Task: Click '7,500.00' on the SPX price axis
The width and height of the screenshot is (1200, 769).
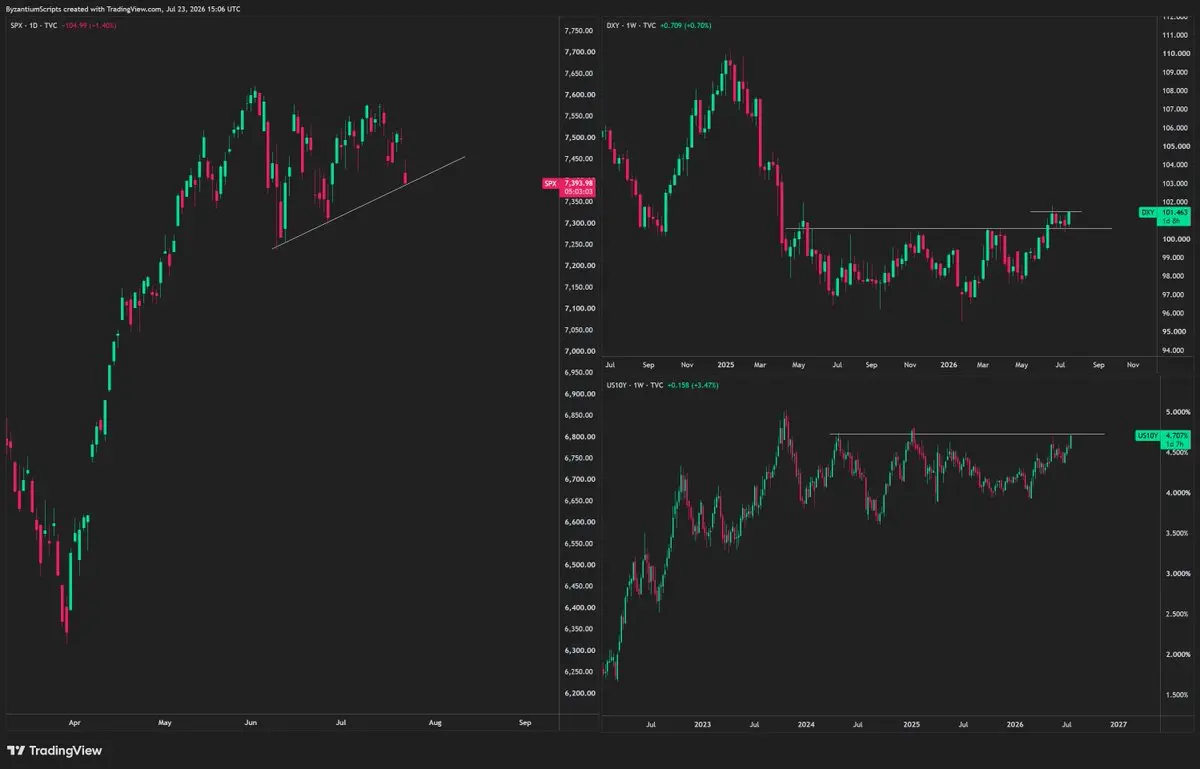Action: pyautogui.click(x=580, y=137)
